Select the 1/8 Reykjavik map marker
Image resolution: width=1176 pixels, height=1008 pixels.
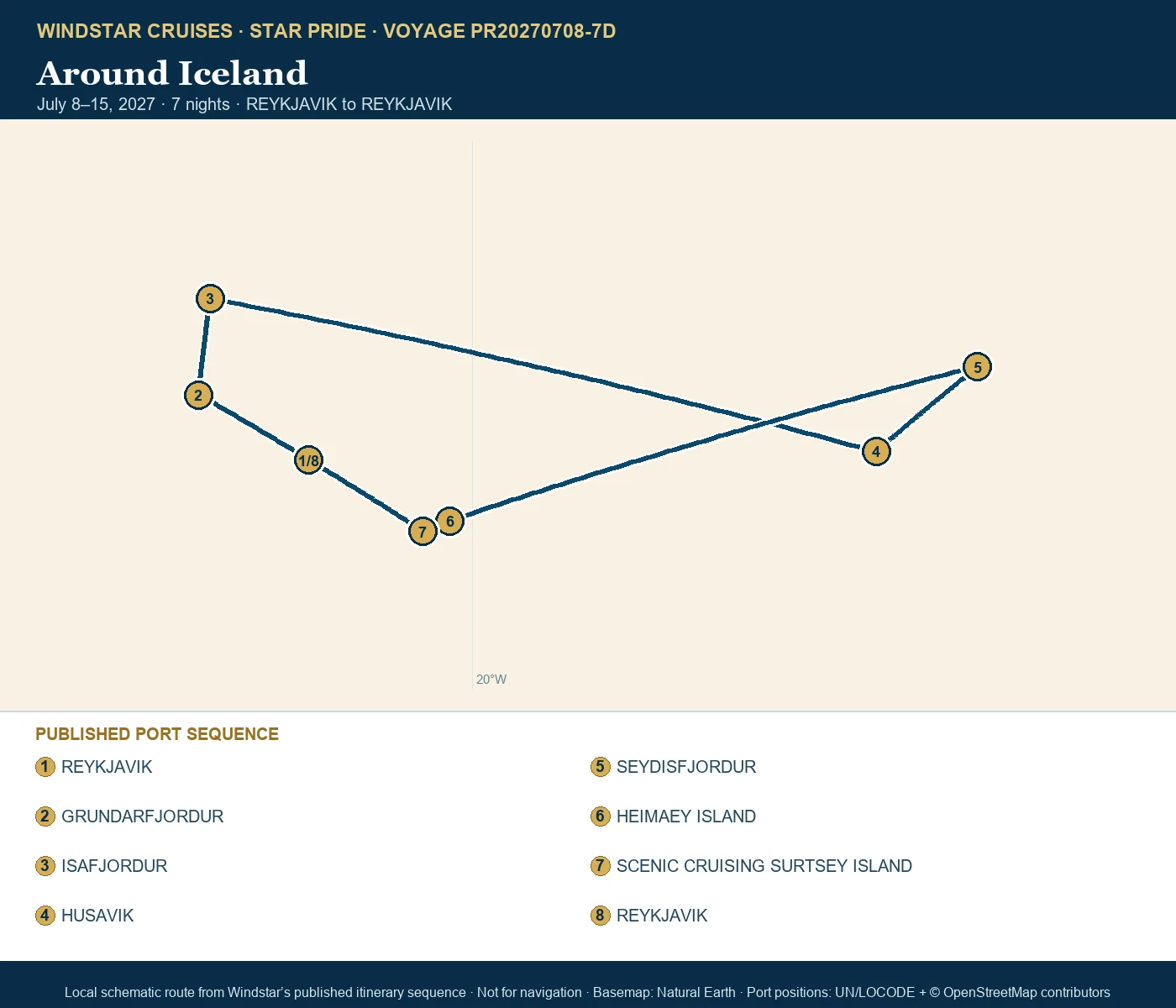coord(308,460)
